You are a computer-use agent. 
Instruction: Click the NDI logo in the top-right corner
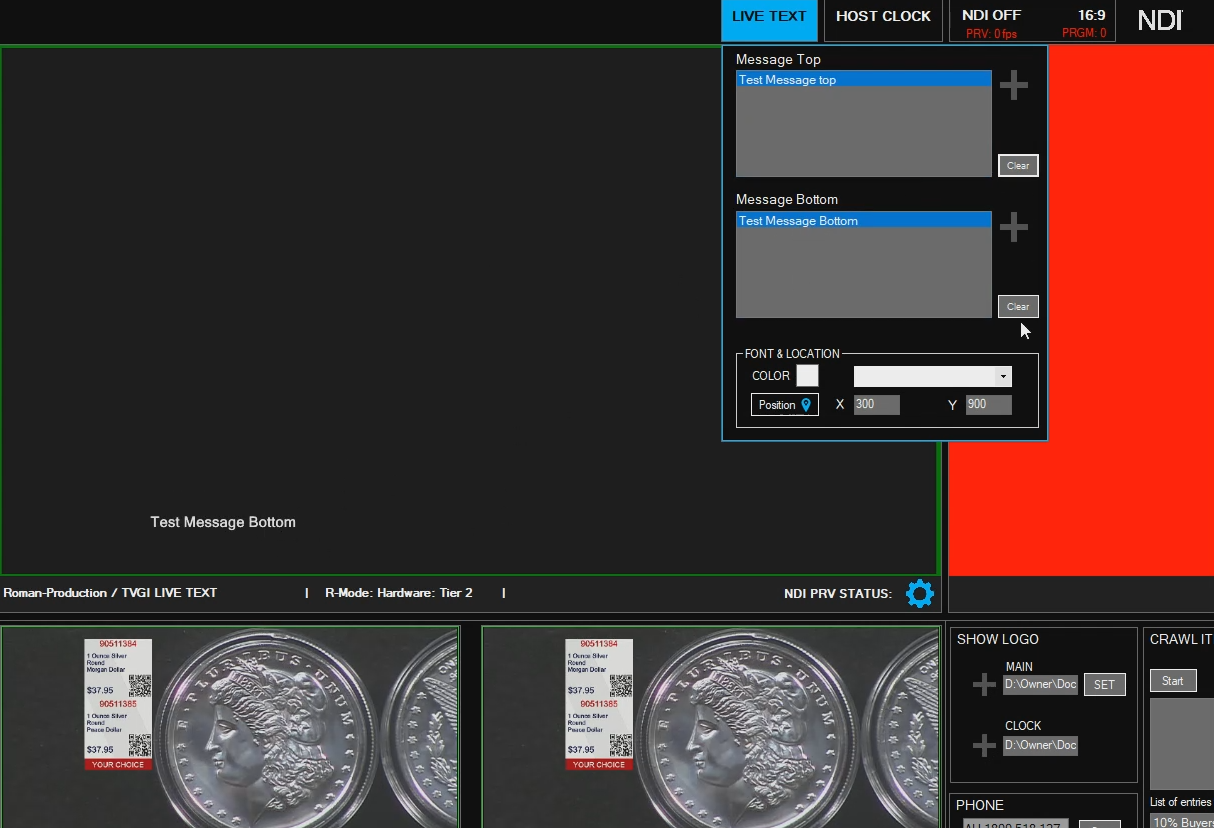1160,20
